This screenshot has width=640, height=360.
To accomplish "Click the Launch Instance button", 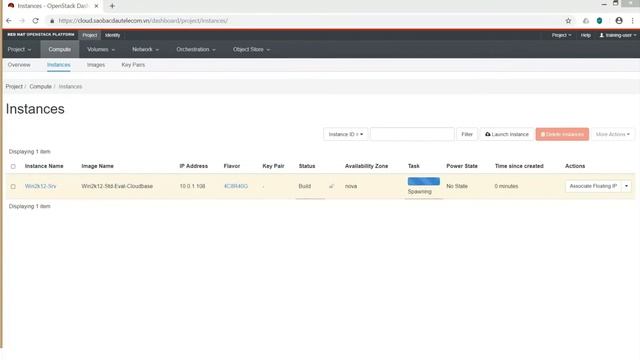I will tap(507, 134).
